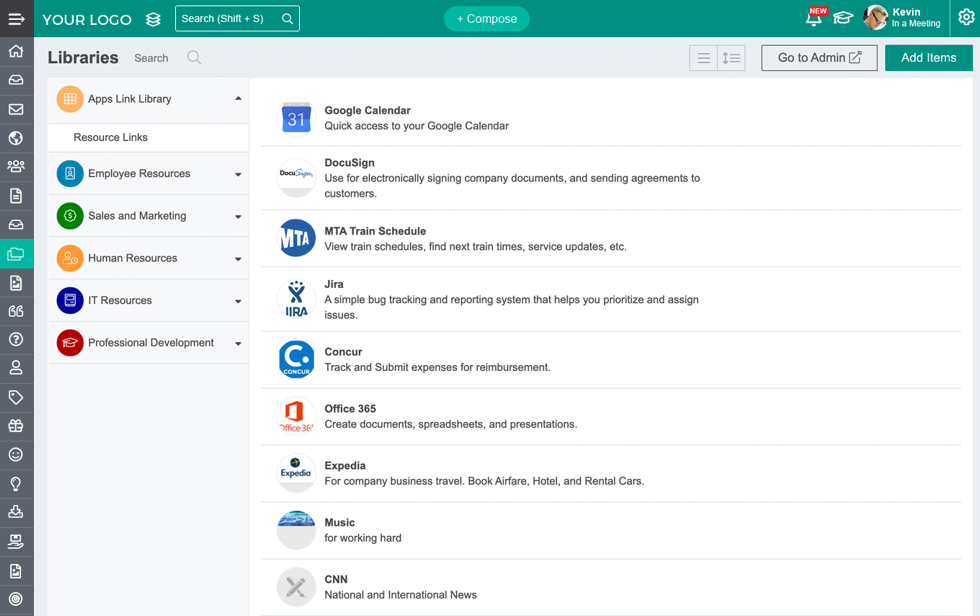Open the Office 365 link title
The image size is (980, 616).
pyautogui.click(x=350, y=409)
